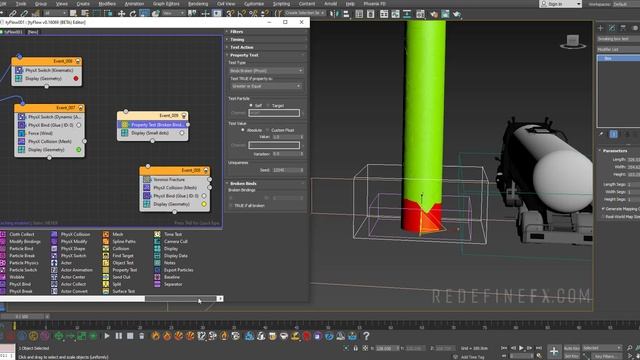Click the Pause button in bottom toolbar
This screenshot has width=640, height=360.
(x=119, y=336)
